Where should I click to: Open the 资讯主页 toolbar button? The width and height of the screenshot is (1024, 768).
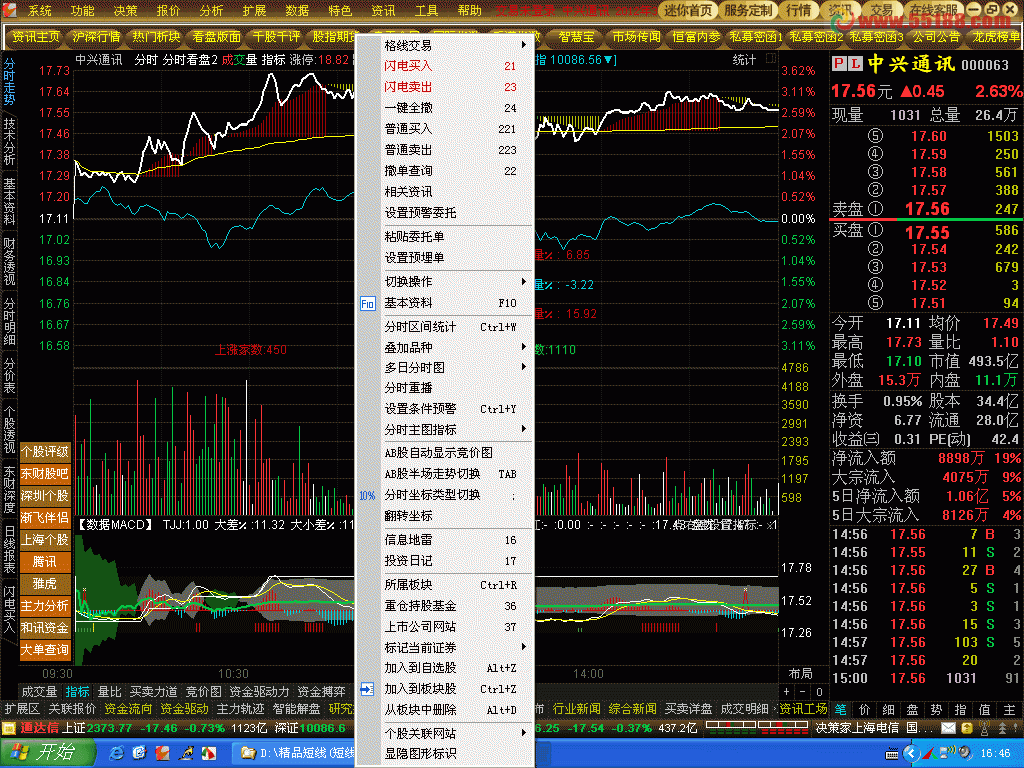36,37
